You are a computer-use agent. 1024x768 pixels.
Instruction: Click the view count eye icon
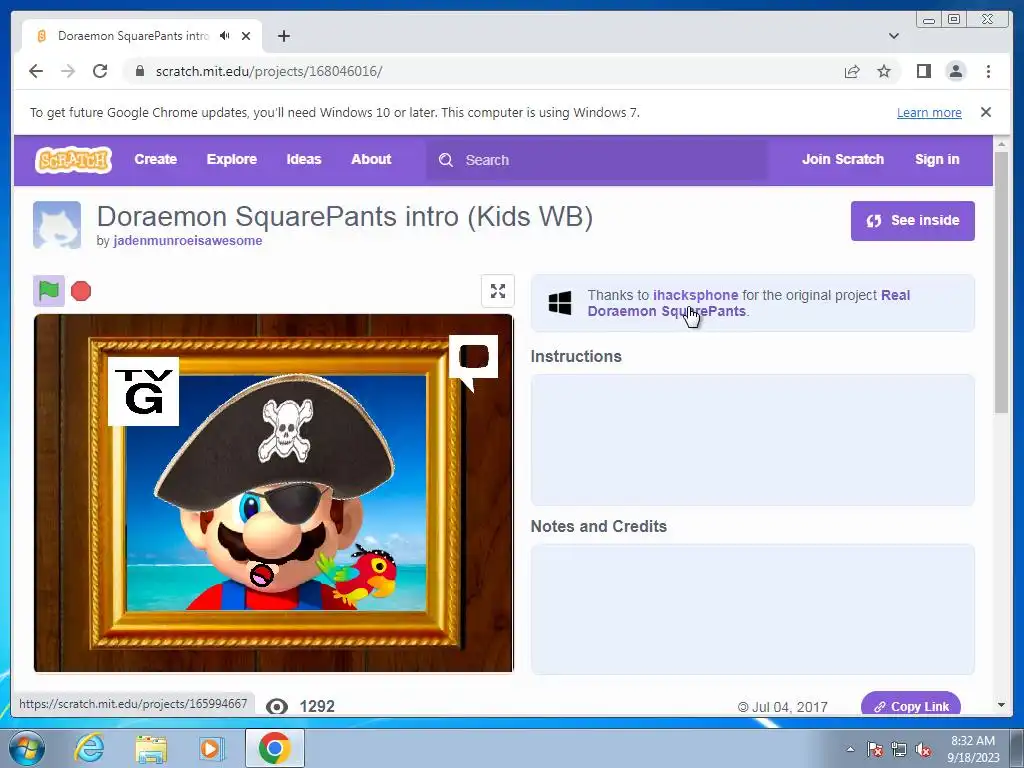pos(277,706)
